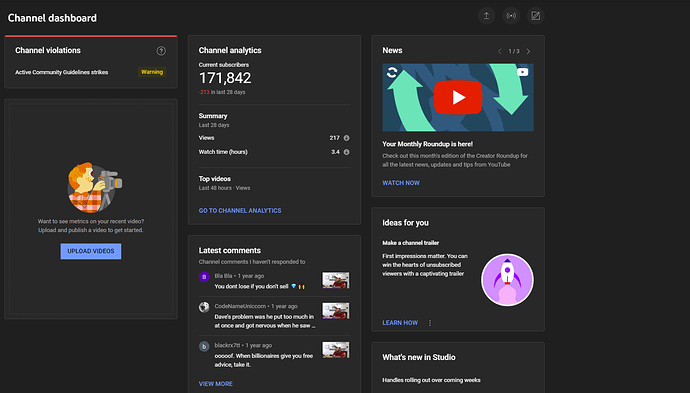Click the upload video icon in header

point(486,16)
